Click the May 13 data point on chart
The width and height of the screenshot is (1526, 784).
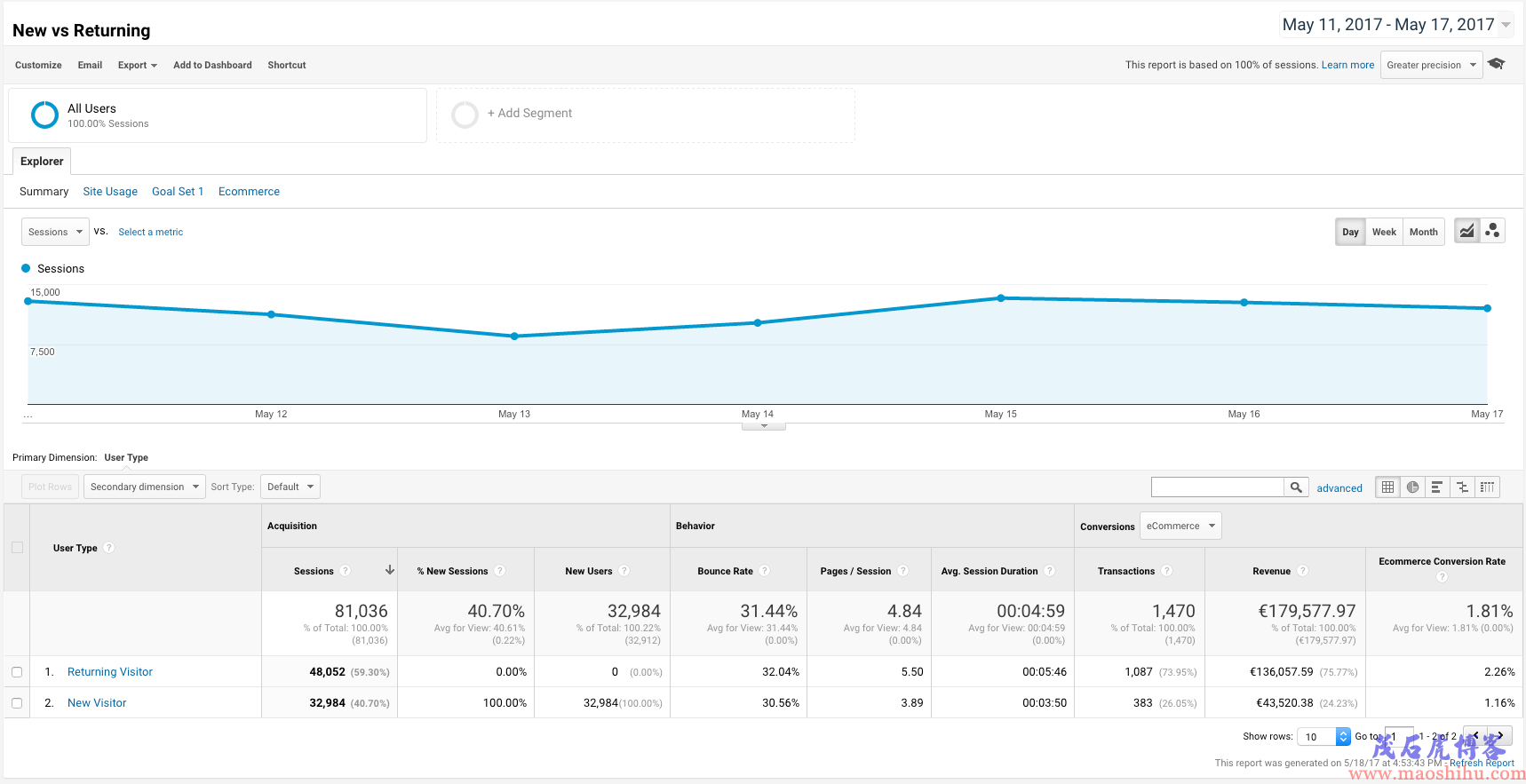[x=514, y=337]
